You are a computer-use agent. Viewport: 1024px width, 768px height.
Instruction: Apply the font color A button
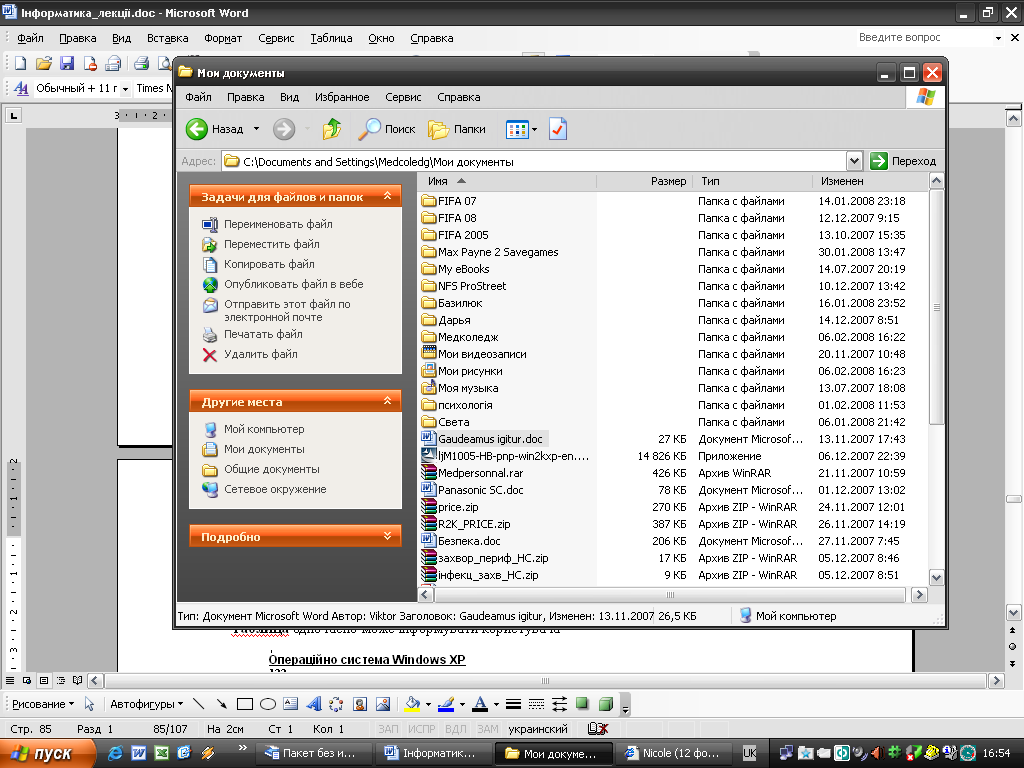coord(480,704)
